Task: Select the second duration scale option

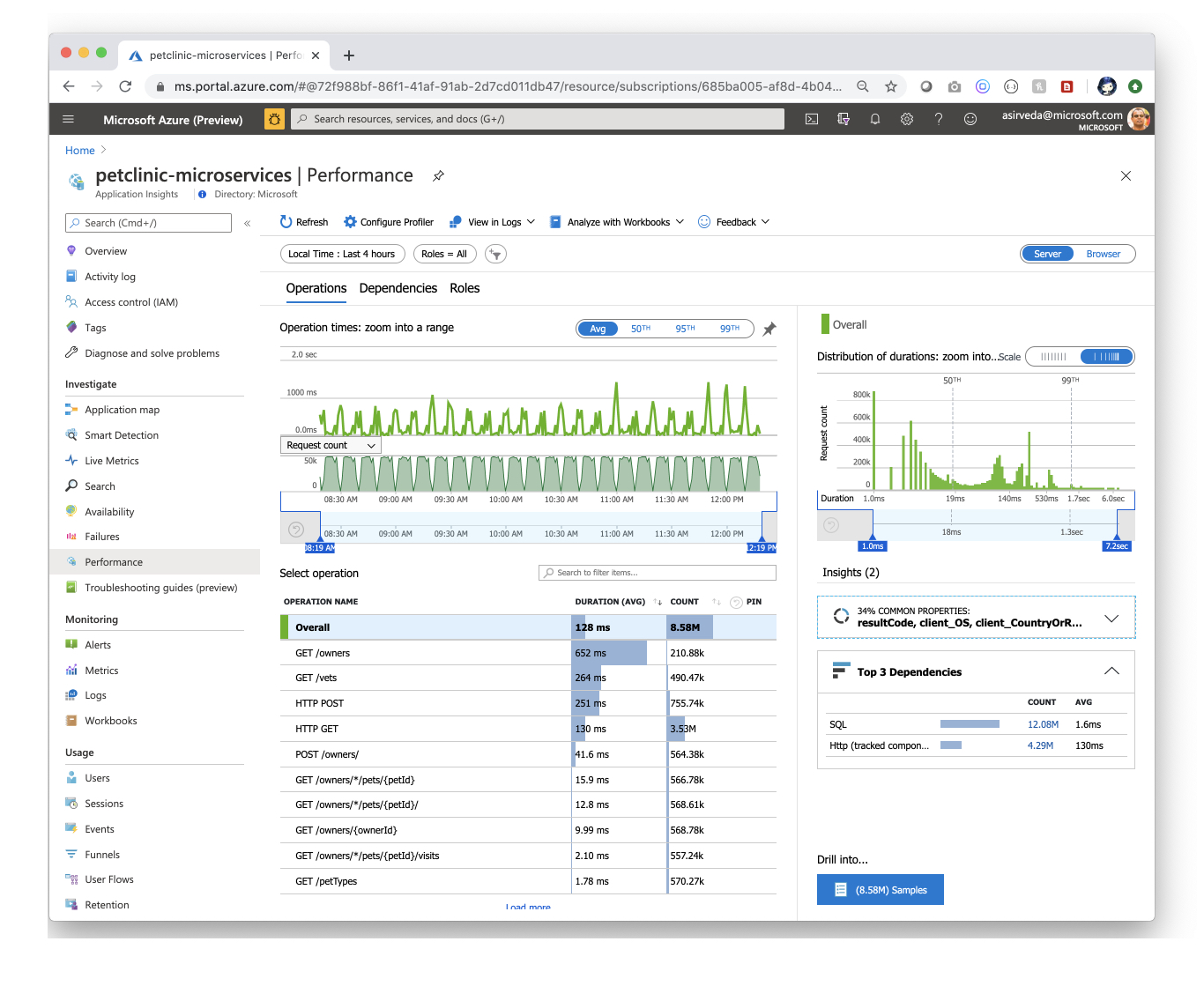Action: pyautogui.click(x=1107, y=357)
